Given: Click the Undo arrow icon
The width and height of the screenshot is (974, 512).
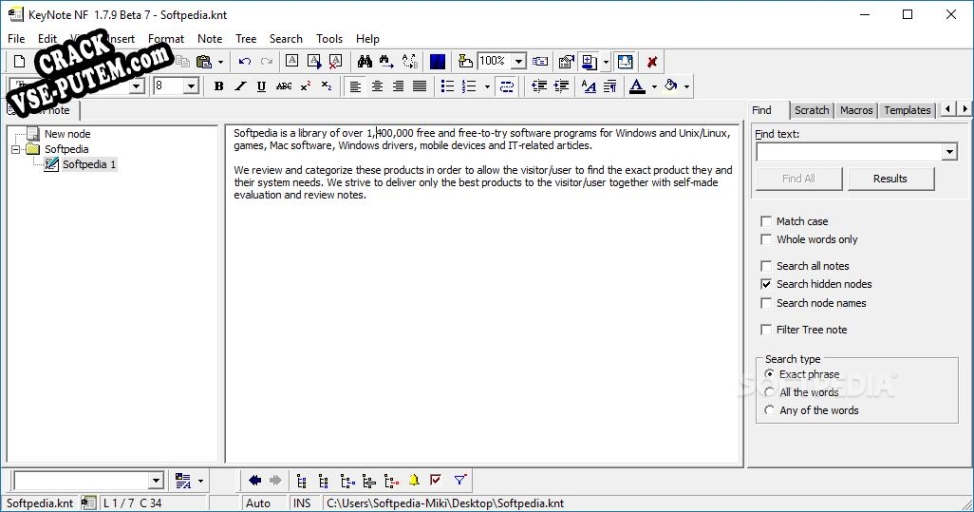Looking at the screenshot, I should pyautogui.click(x=245, y=62).
